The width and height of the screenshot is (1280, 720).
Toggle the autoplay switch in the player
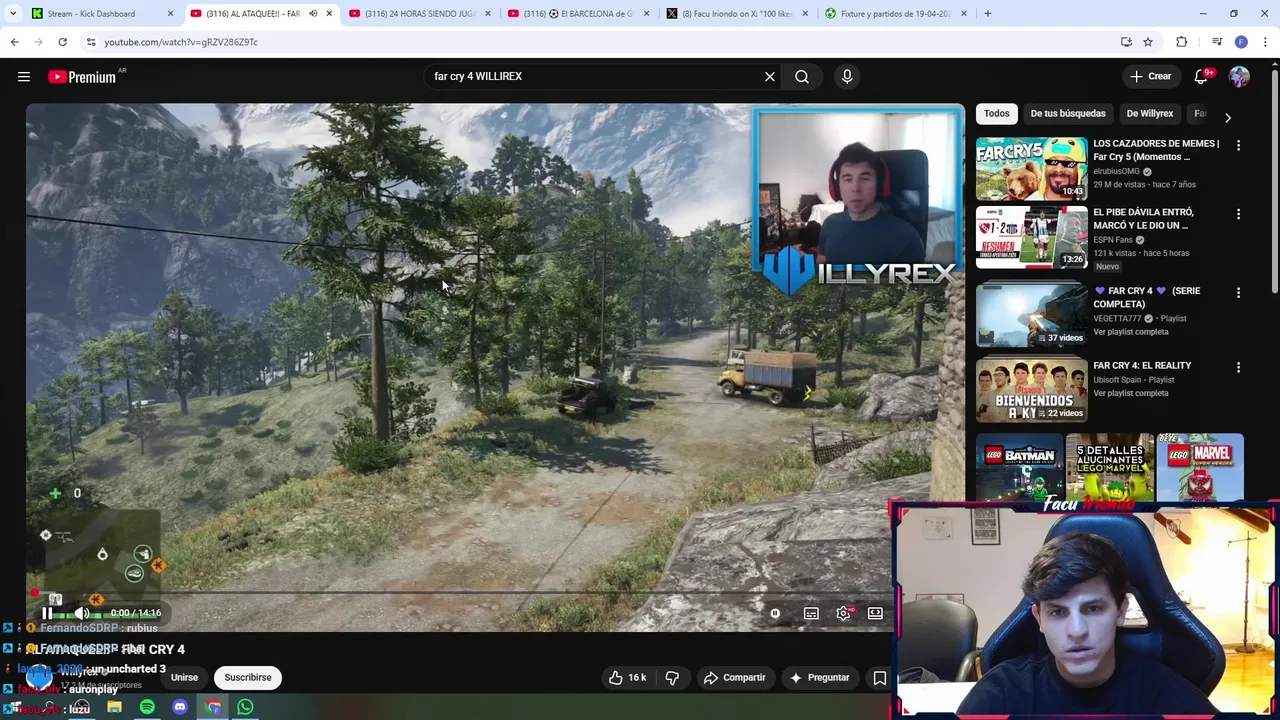point(775,613)
